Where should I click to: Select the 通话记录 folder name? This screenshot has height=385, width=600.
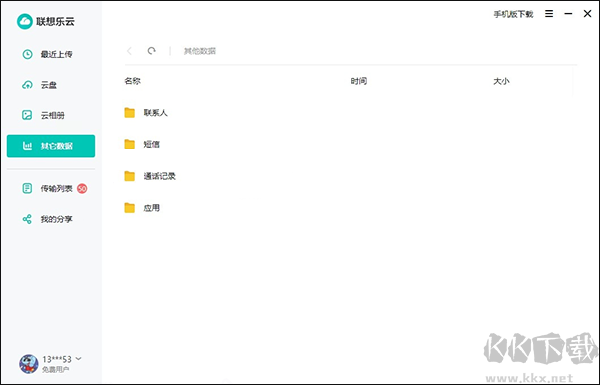(x=160, y=176)
